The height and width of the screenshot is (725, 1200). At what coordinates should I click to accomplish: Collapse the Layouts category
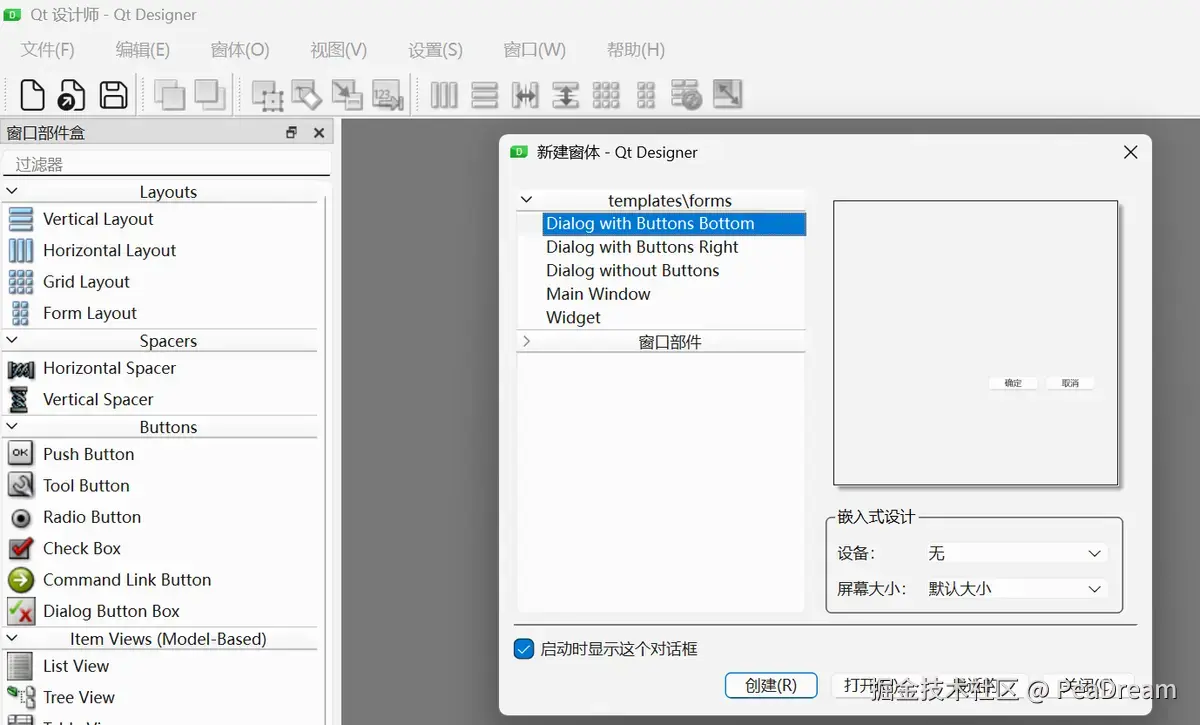pyautogui.click(x=12, y=191)
